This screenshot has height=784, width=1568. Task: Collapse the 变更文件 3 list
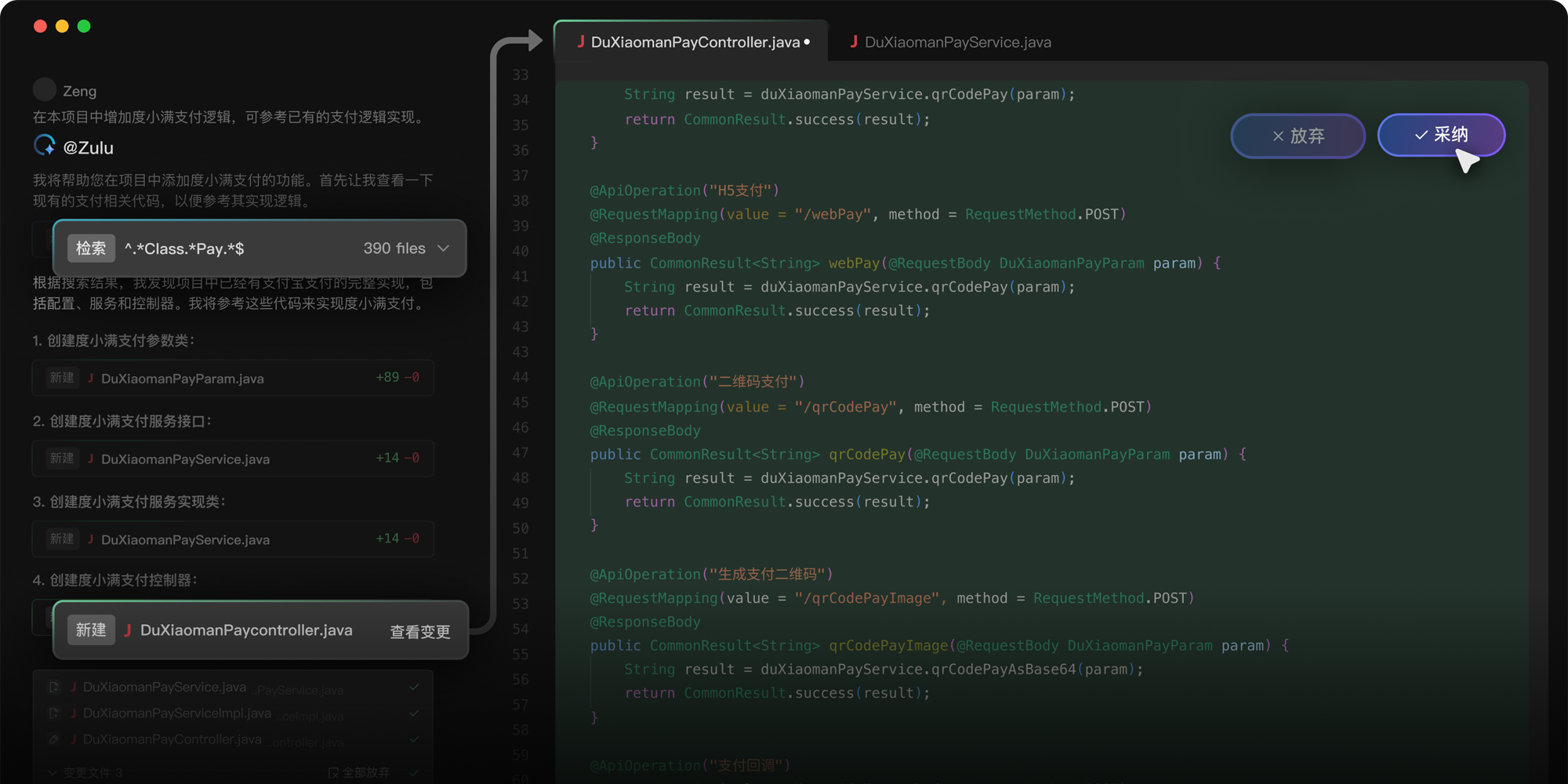click(x=53, y=772)
